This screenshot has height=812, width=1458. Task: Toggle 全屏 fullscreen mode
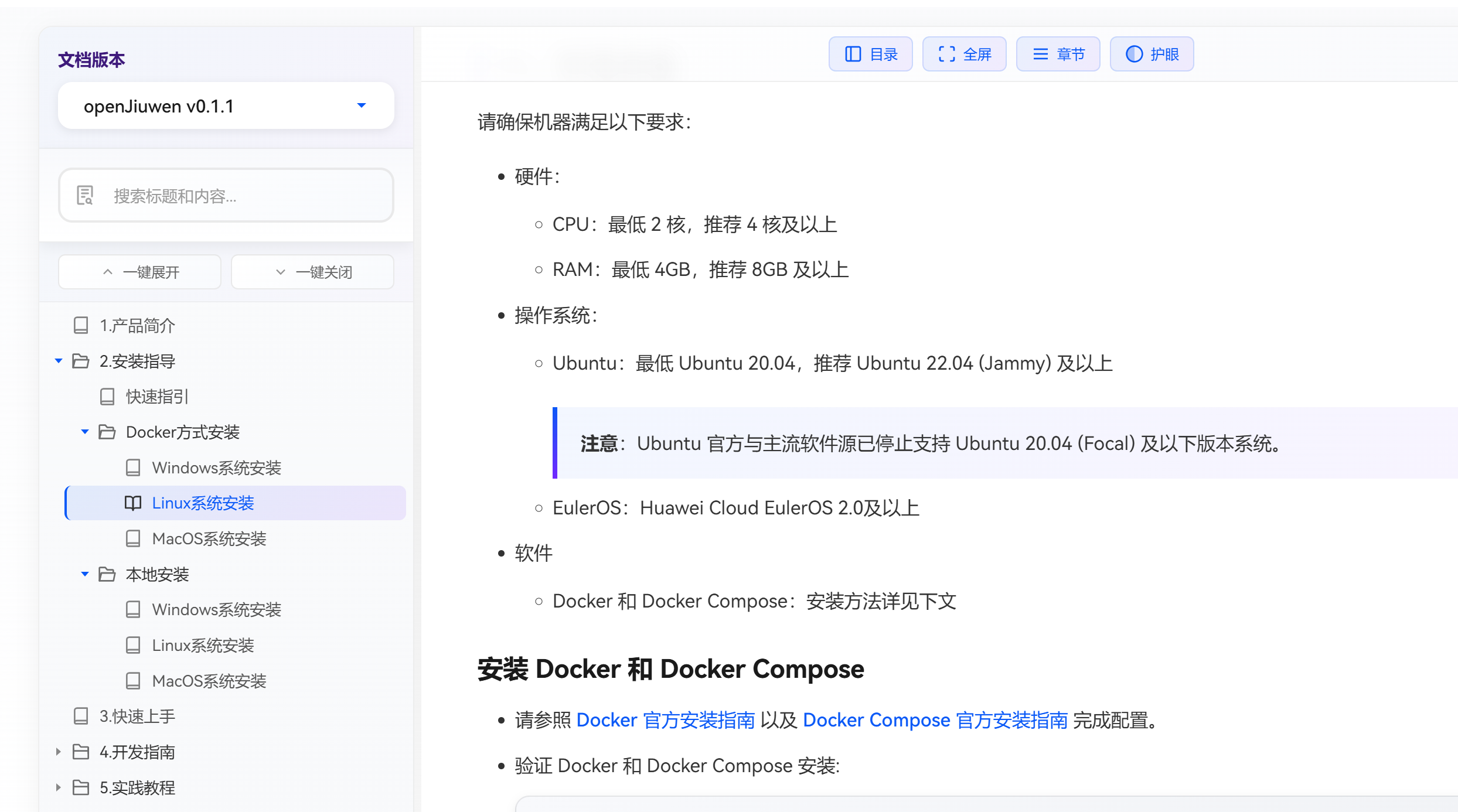click(964, 54)
